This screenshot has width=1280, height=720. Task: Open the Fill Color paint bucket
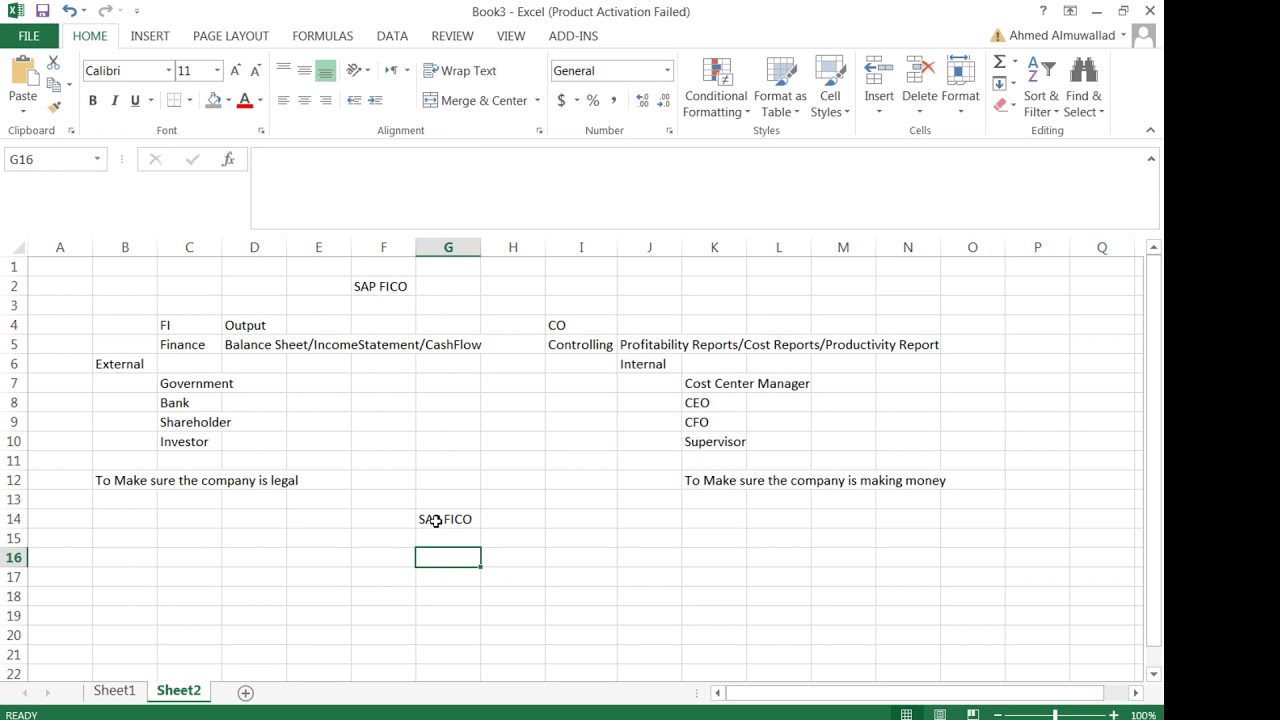pos(213,100)
